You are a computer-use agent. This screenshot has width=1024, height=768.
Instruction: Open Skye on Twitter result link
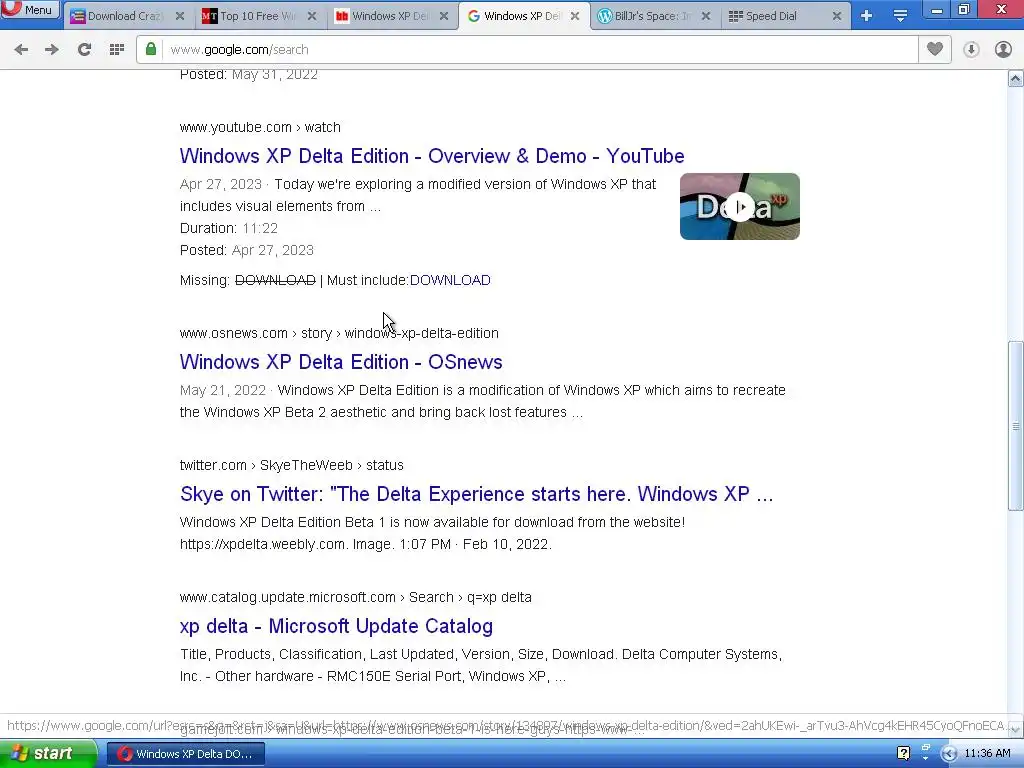476,494
